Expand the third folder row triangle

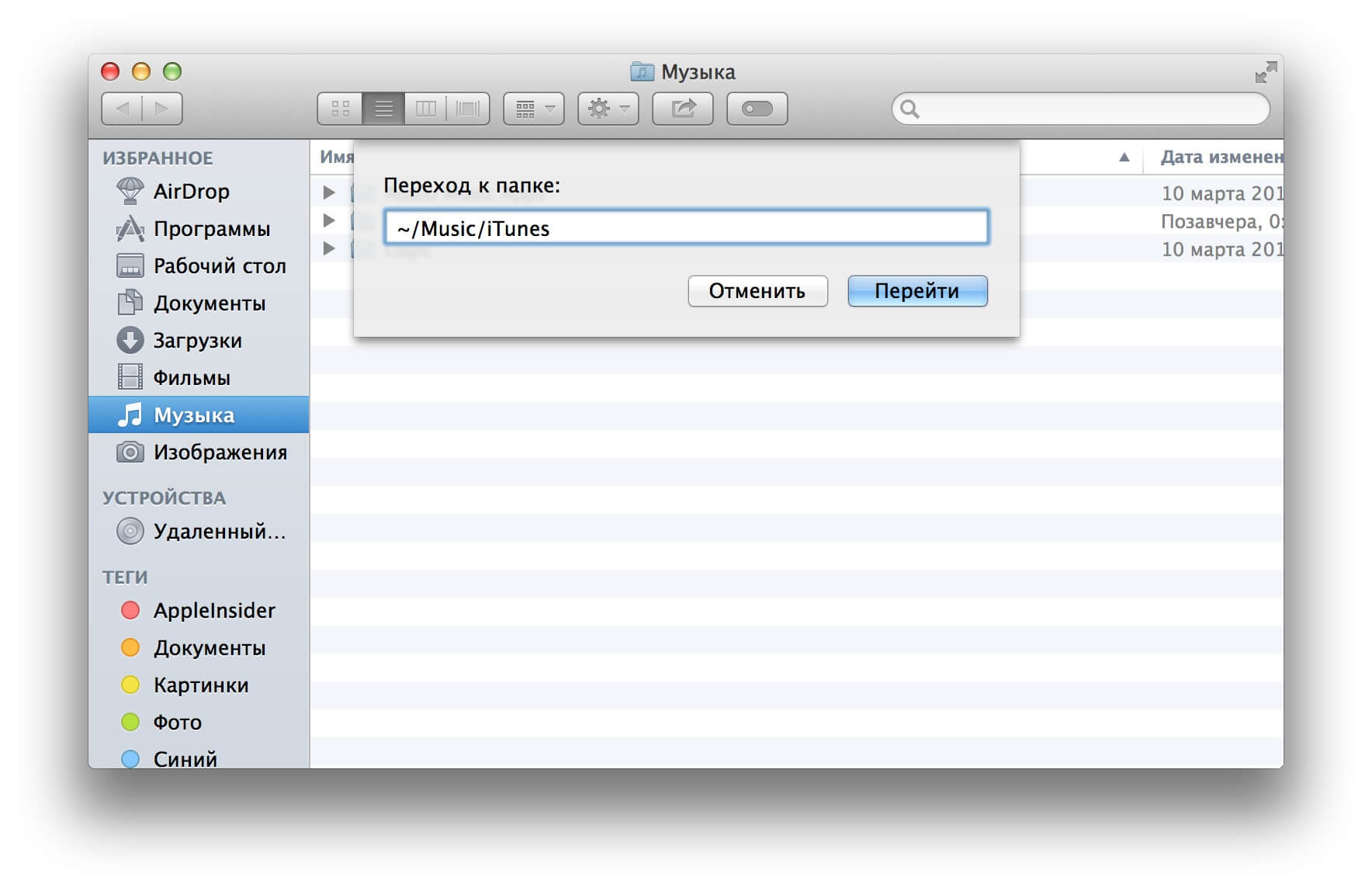(329, 248)
